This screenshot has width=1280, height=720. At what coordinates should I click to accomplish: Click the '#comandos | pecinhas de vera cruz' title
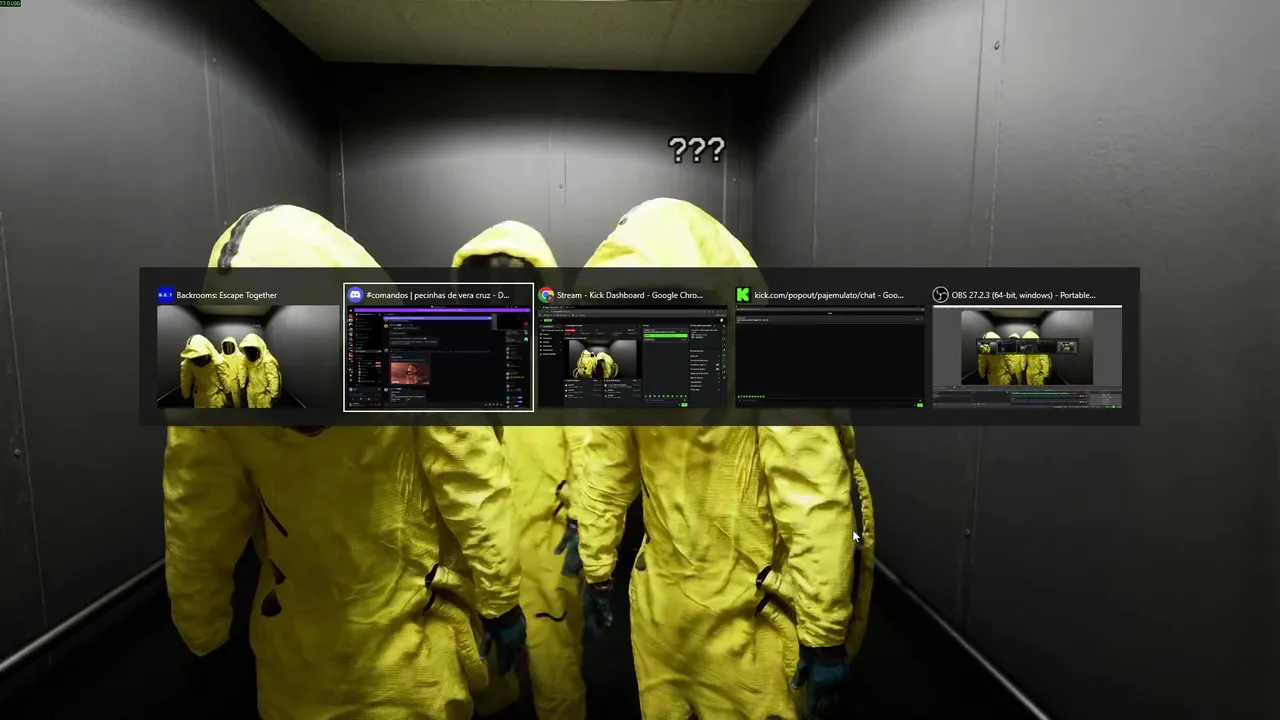[x=438, y=295]
